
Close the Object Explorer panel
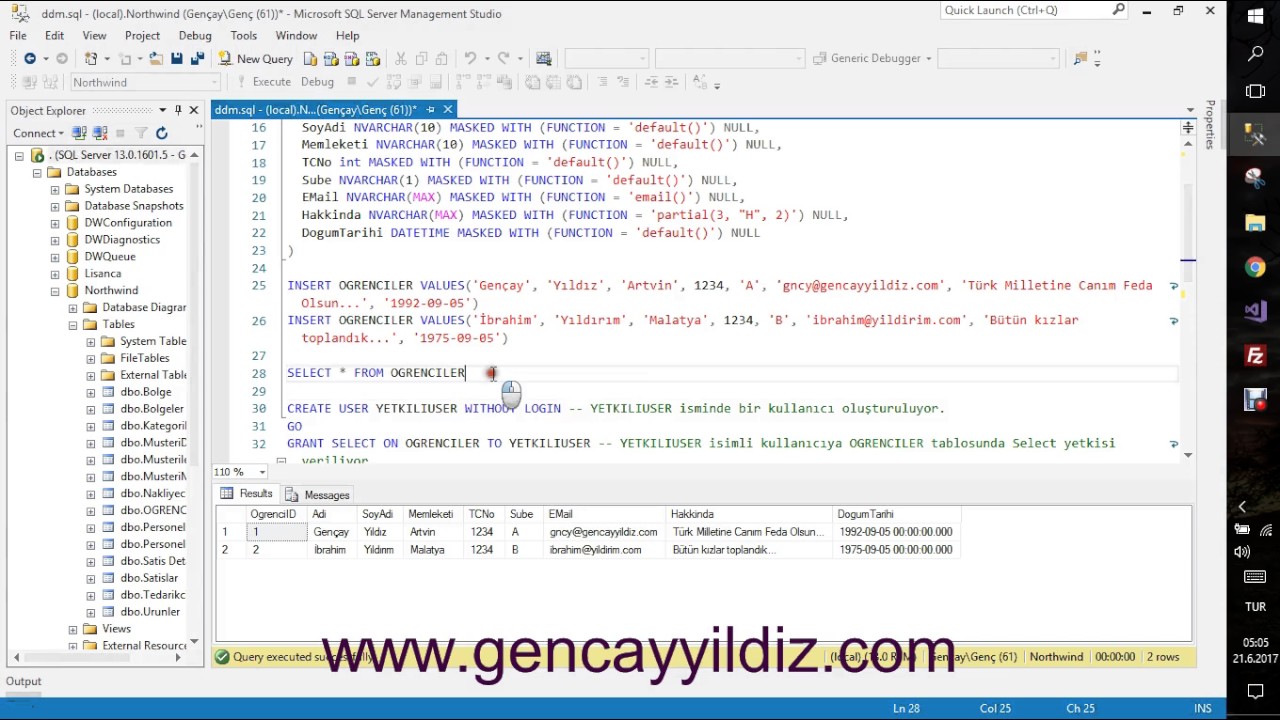click(194, 110)
